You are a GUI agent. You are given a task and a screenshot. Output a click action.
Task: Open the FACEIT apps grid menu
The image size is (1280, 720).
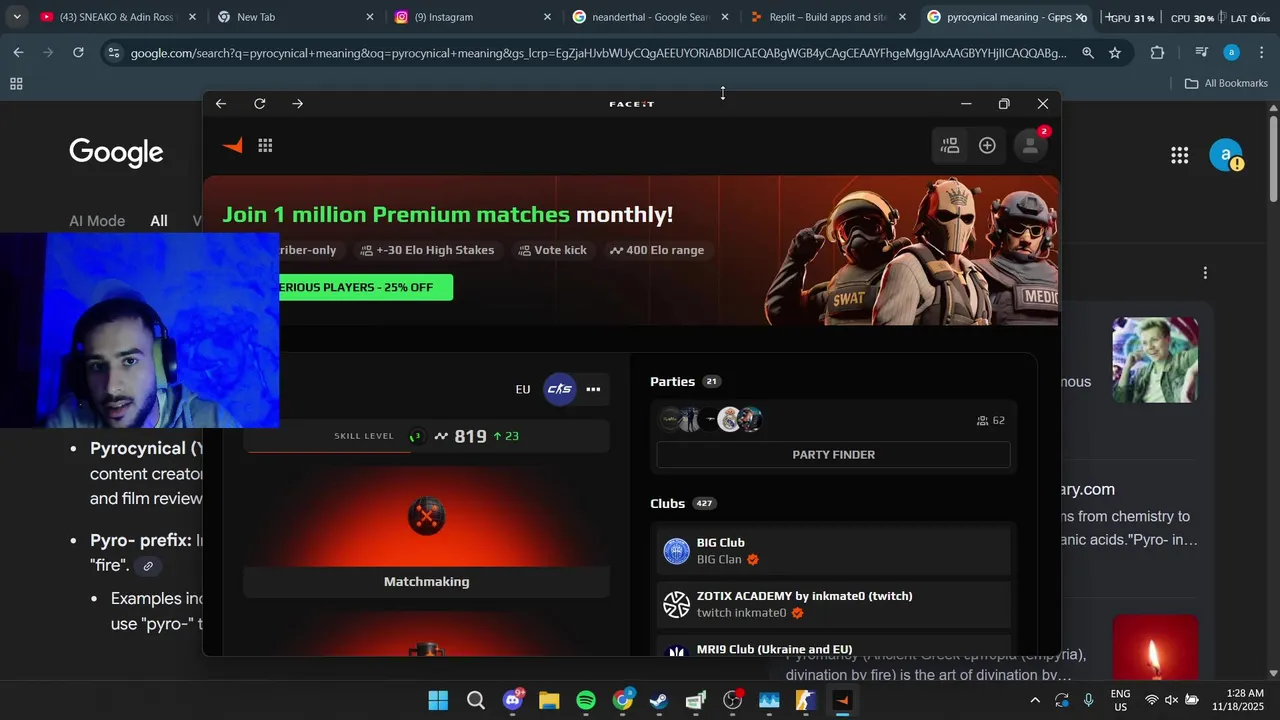265,146
